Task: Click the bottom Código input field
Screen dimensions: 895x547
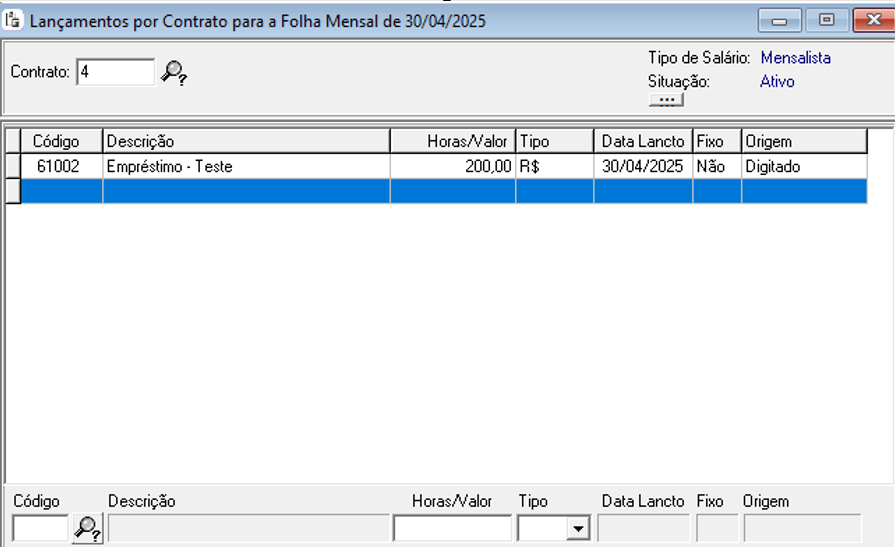Action: click(40, 528)
